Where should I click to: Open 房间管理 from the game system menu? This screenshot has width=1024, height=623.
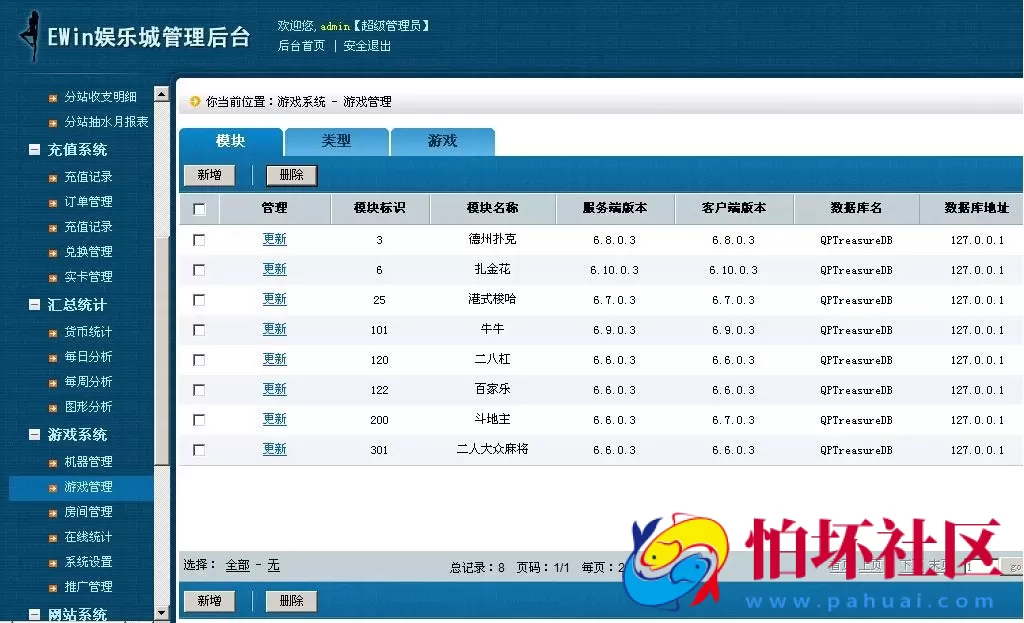click(x=89, y=511)
